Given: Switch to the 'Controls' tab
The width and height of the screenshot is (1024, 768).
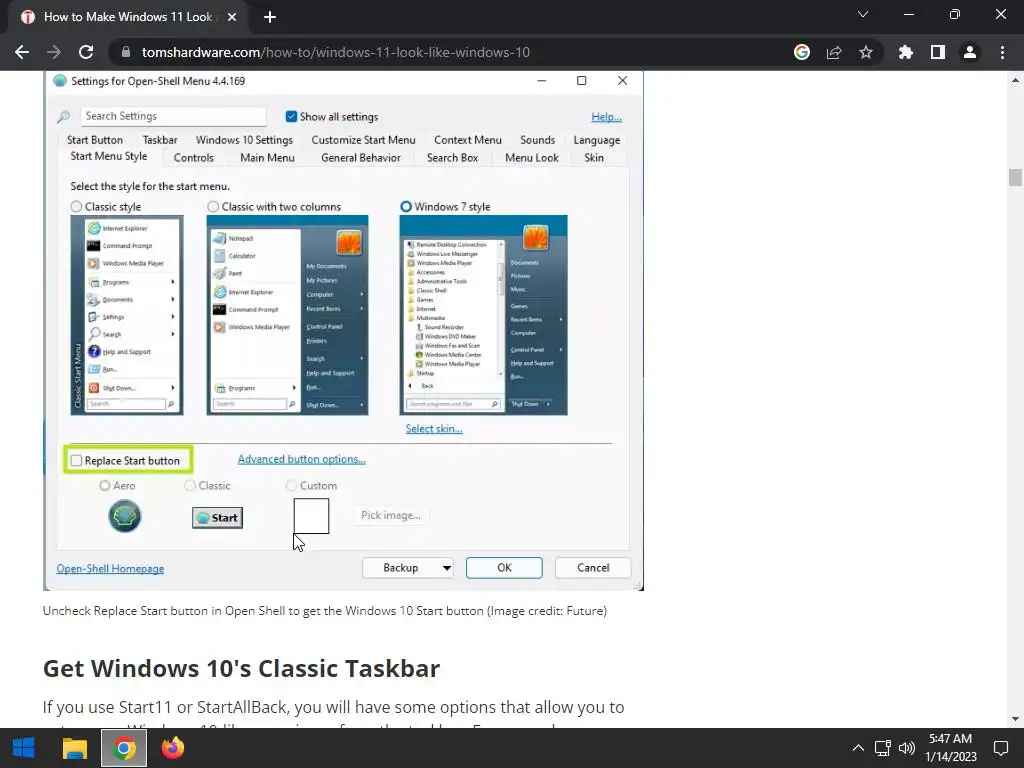Looking at the screenshot, I should (193, 157).
